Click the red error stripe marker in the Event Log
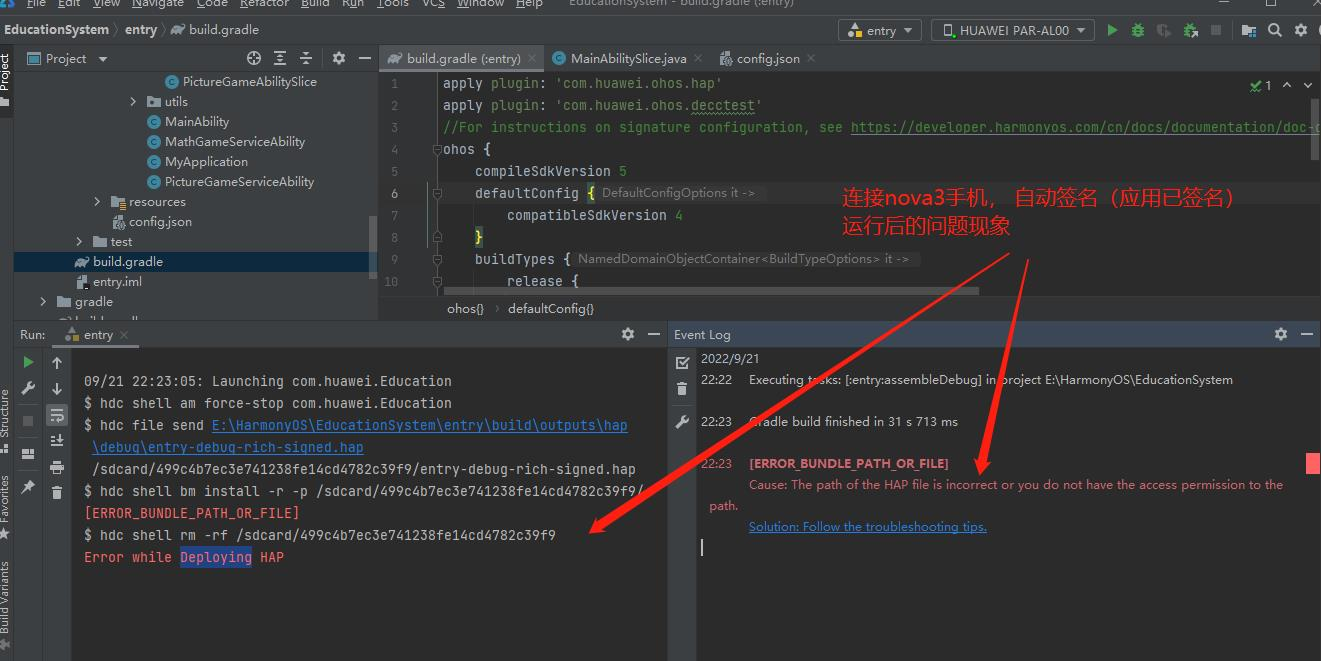This screenshot has height=661, width=1321. (x=1313, y=463)
